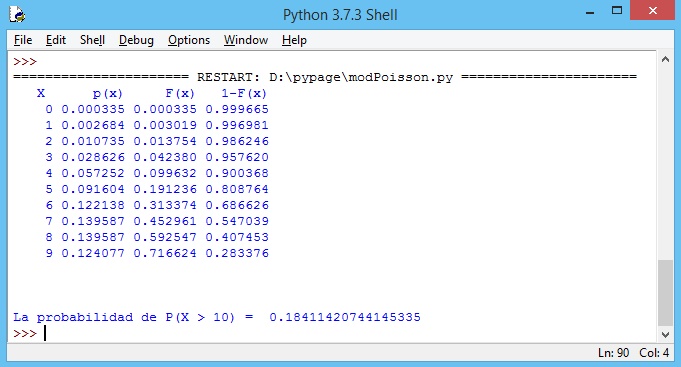Click the Python 3.7.3 Shell title text
This screenshot has width=681, height=367.
(x=340, y=15)
